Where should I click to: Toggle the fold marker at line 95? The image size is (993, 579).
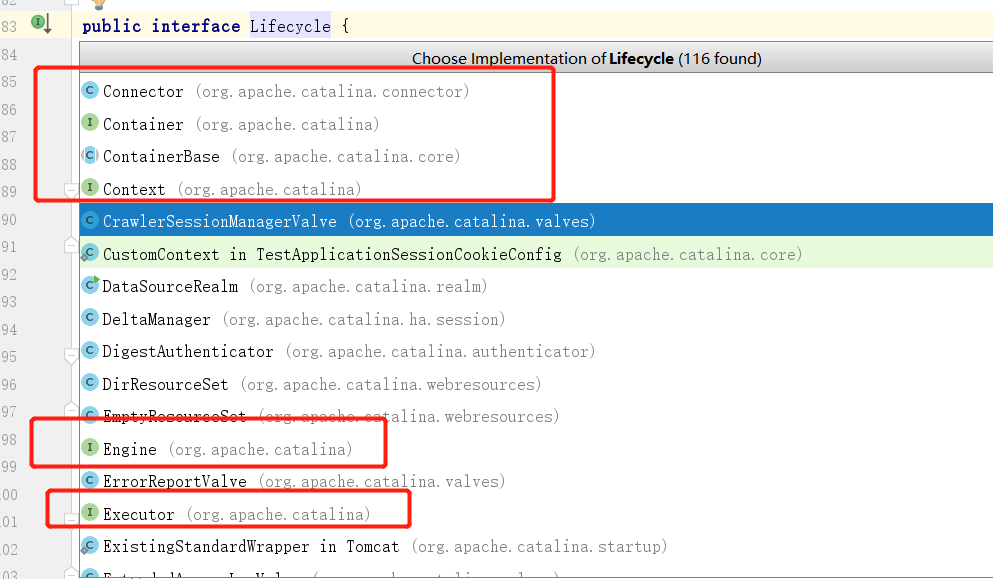(x=71, y=357)
